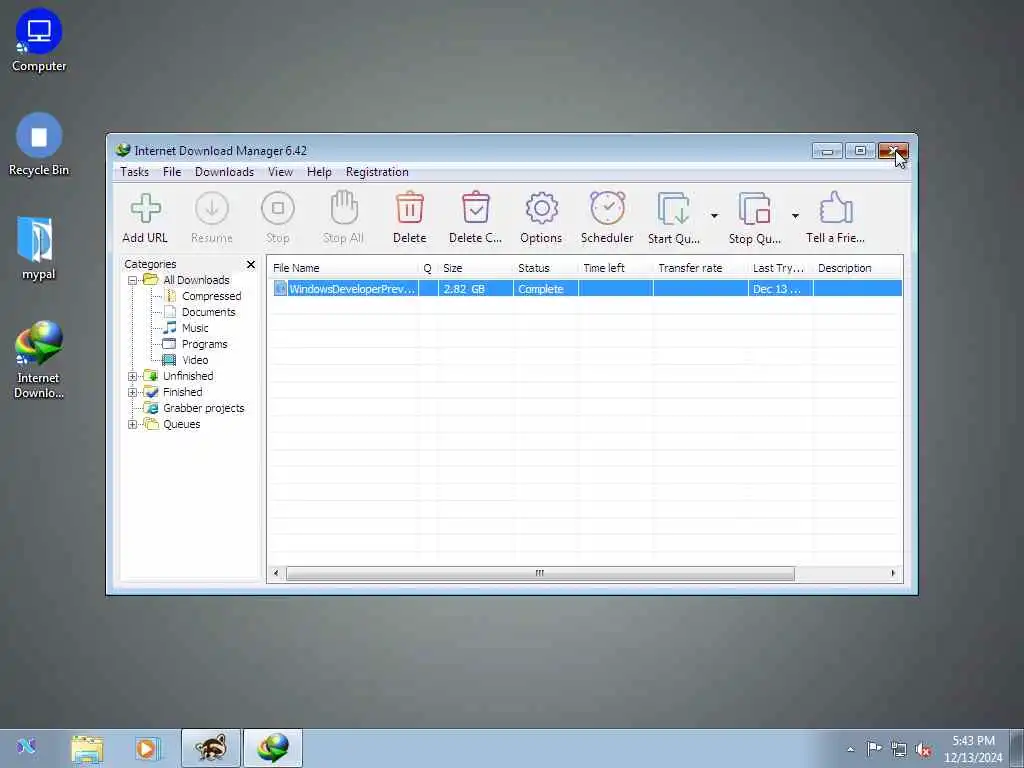This screenshot has width=1024, height=768.
Task: Open Recycle Bin desktop icon
Action: pos(39,145)
